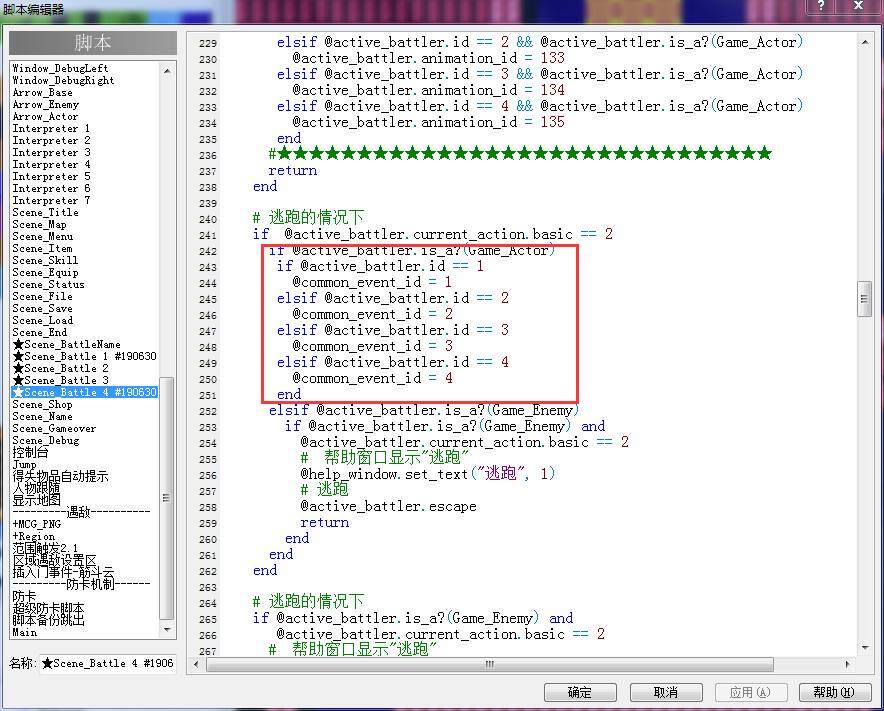Select the highlighted ★Scene_Battle 4 #190630 script
884x711 pixels.
pos(85,392)
